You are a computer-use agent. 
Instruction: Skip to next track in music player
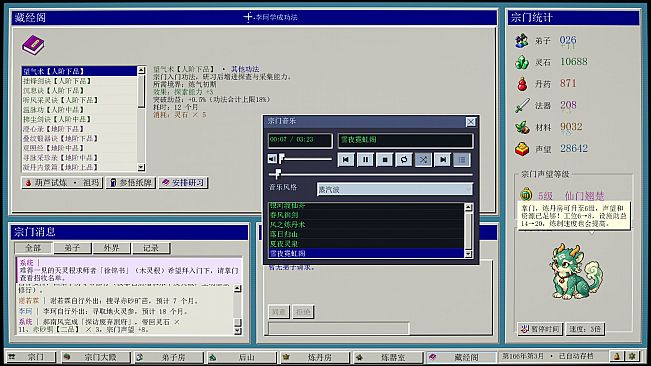pos(443,160)
